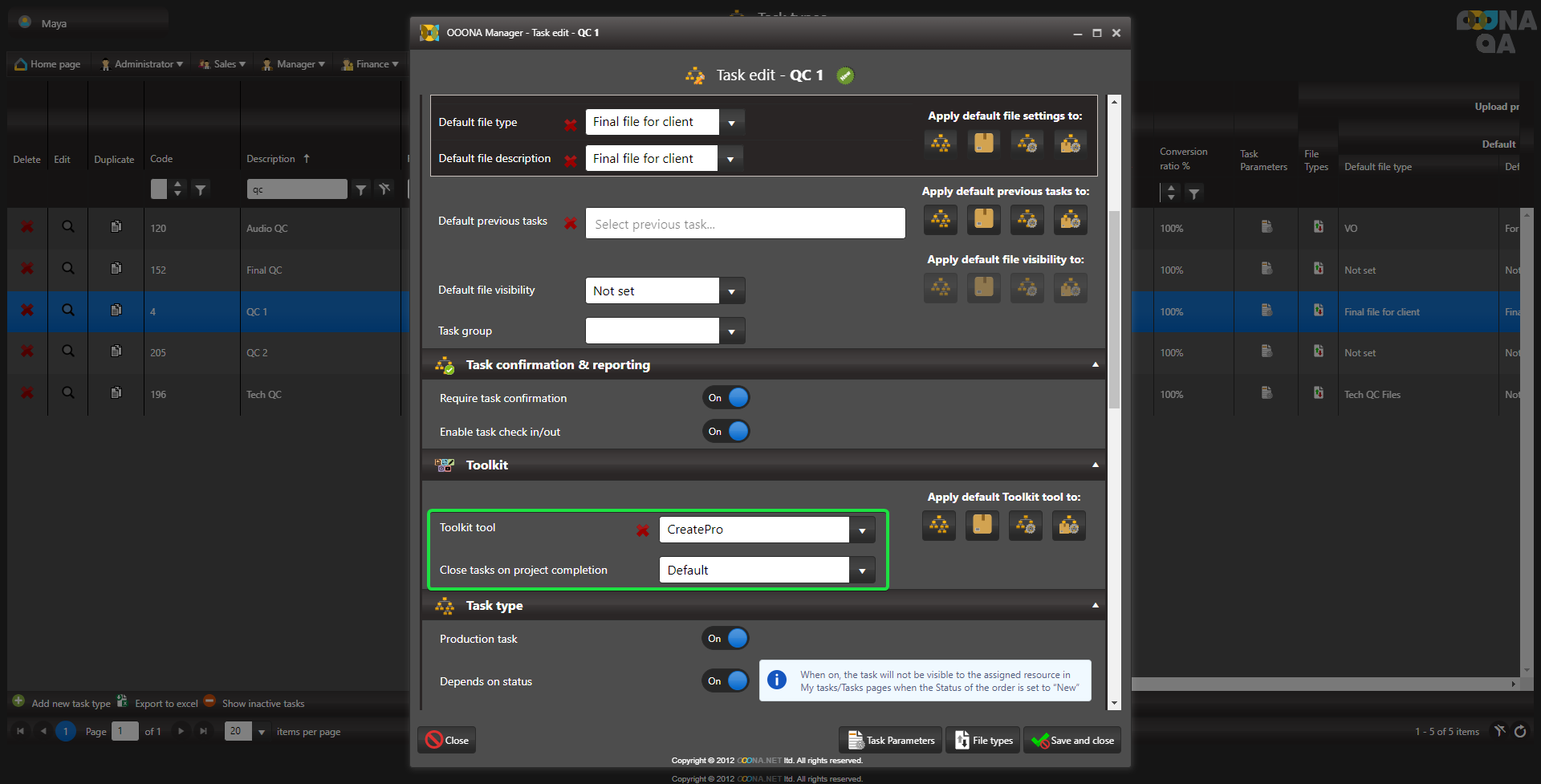Remove the Toolkit tool selection red X
The height and width of the screenshot is (784, 1541).
pyautogui.click(x=642, y=530)
